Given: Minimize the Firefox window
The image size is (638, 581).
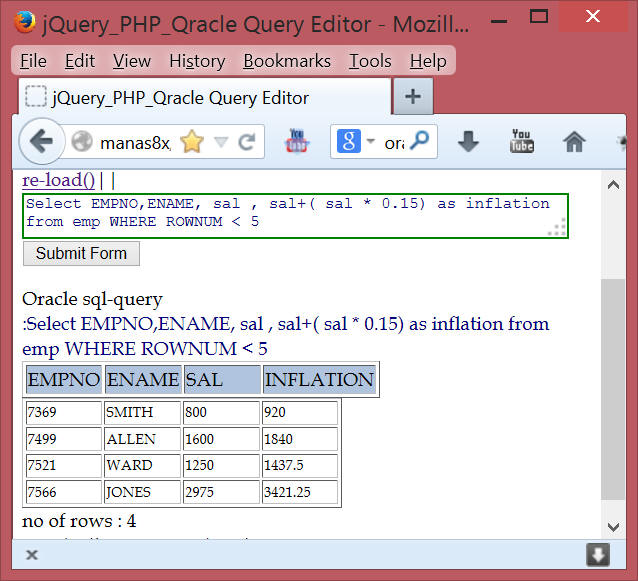Looking at the screenshot, I should (x=499, y=20).
